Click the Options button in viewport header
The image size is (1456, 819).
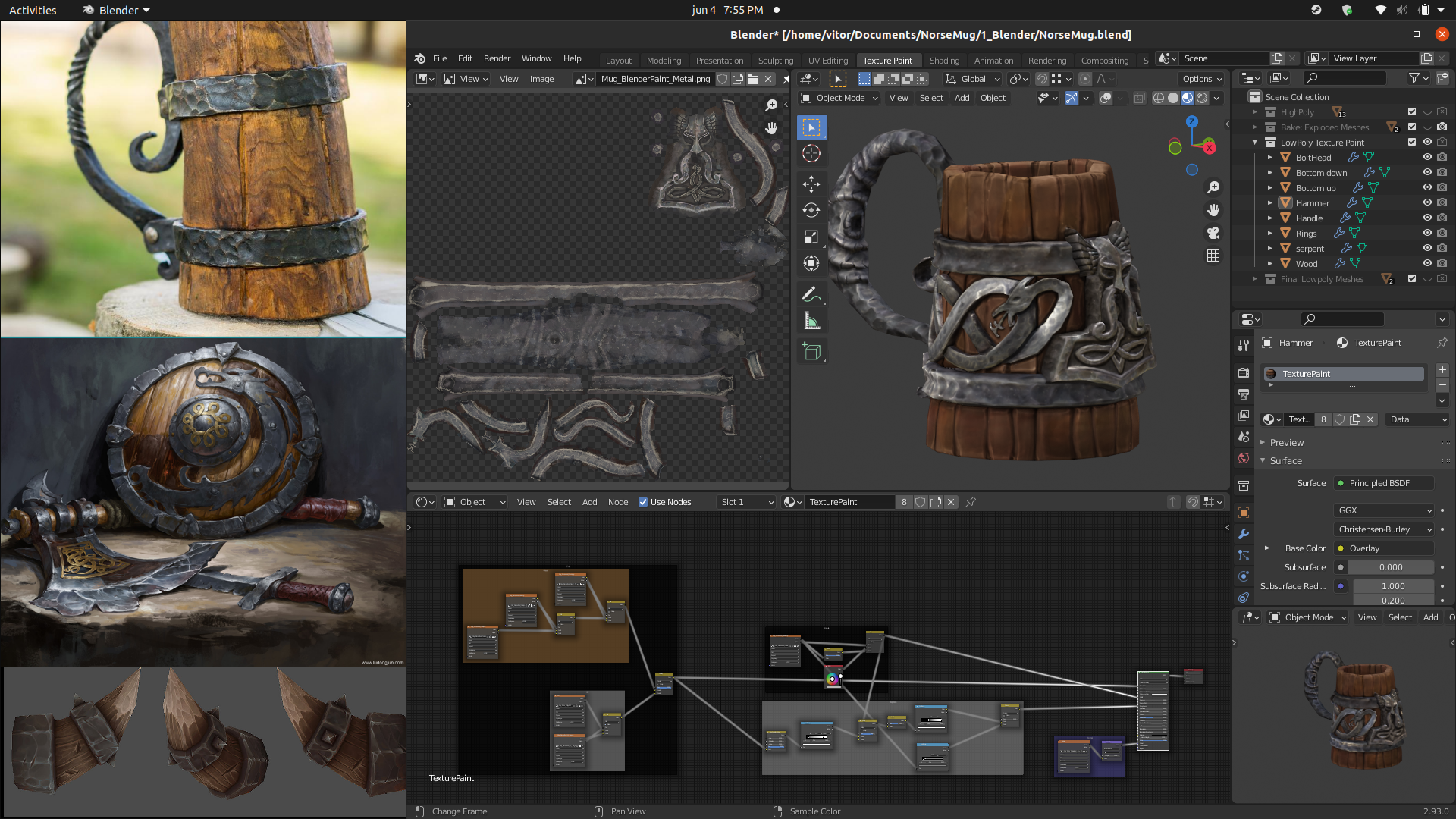(1201, 79)
